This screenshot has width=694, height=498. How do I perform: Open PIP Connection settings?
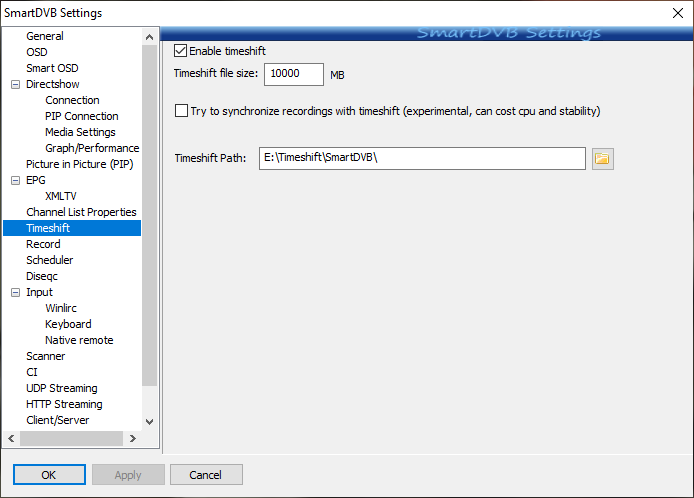82,116
